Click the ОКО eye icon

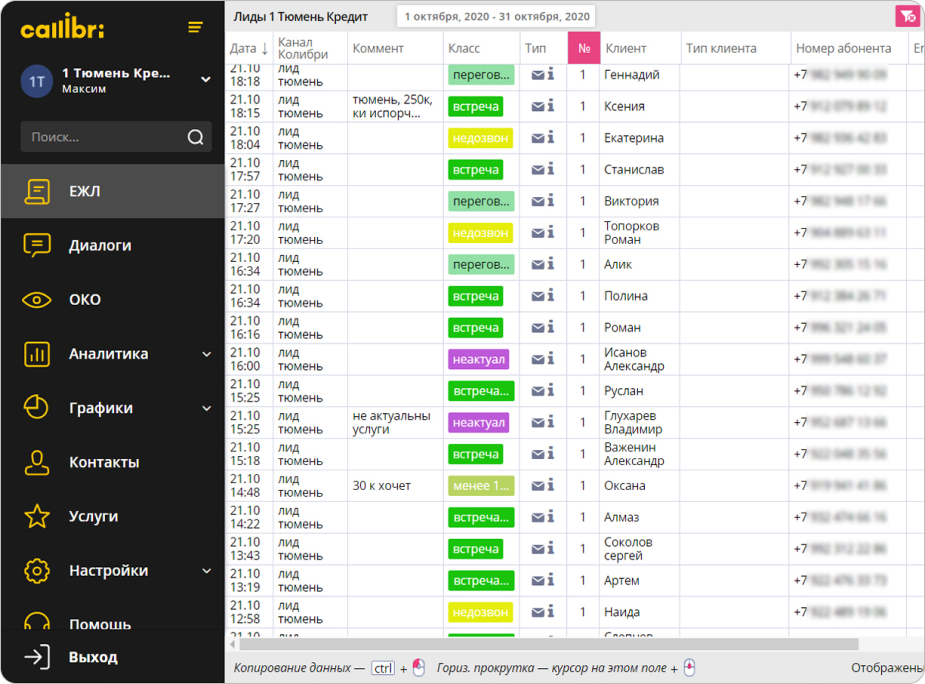coord(37,300)
